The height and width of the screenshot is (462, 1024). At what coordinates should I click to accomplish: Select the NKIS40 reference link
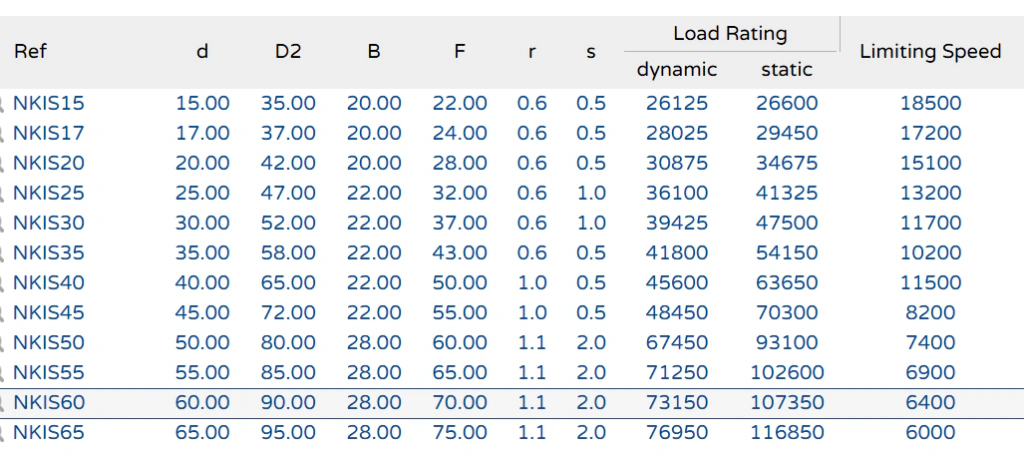(x=49, y=283)
